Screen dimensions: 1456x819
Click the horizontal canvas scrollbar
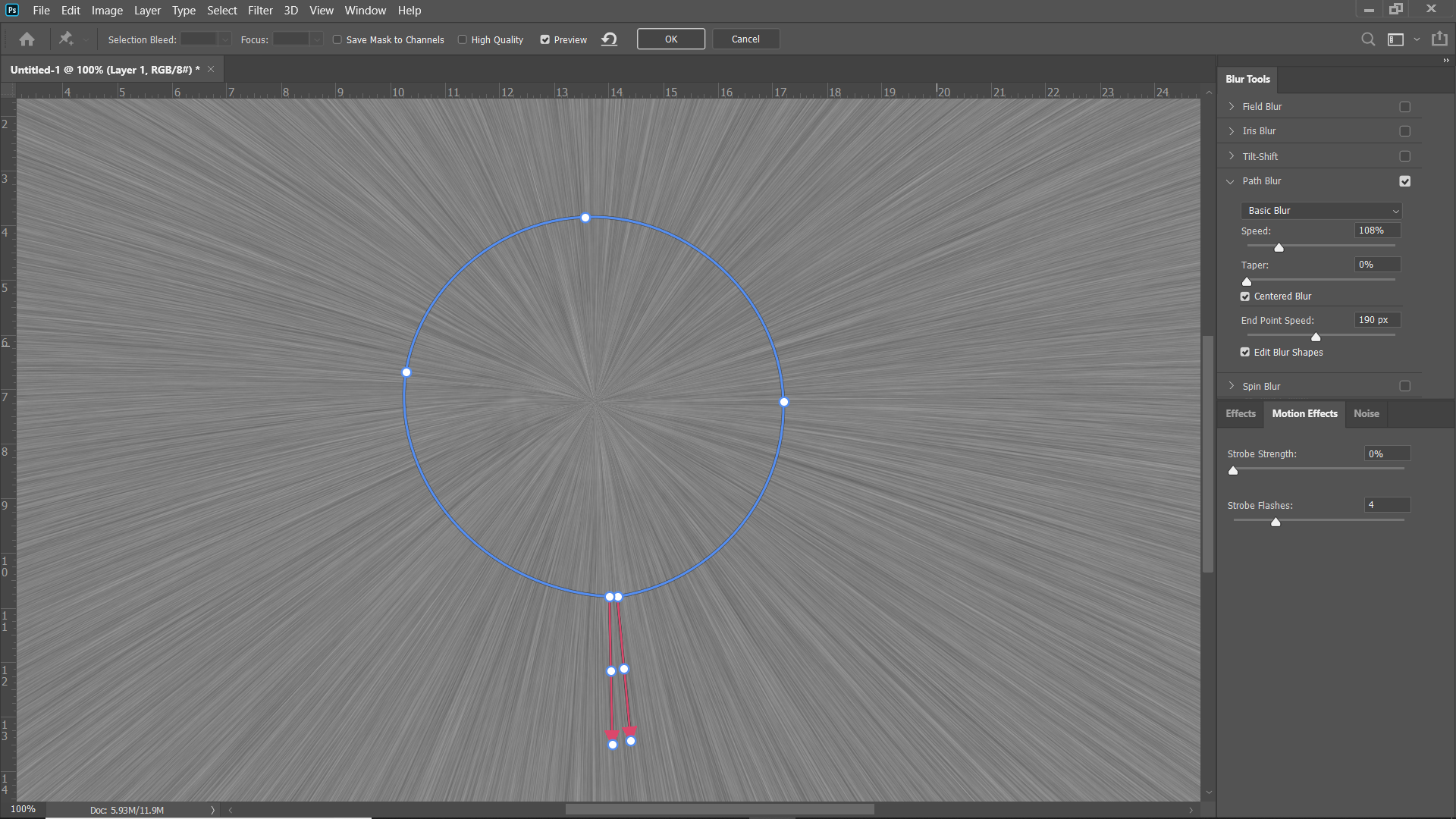[720, 810]
